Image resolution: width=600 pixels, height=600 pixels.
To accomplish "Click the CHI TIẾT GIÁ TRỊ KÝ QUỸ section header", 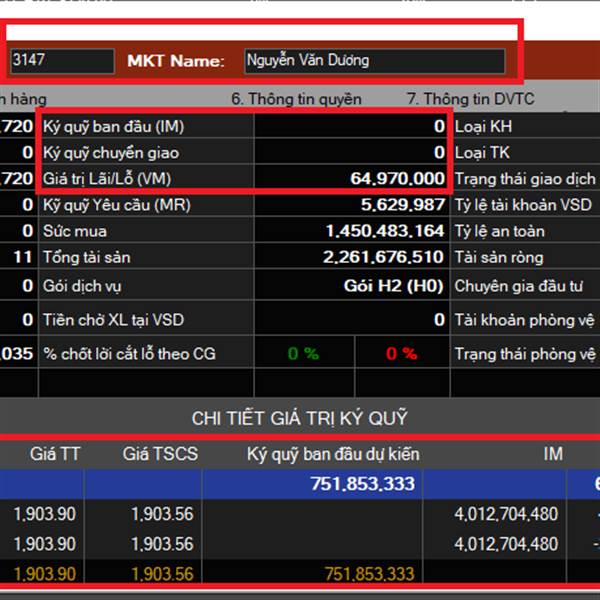I will (x=299, y=418).
